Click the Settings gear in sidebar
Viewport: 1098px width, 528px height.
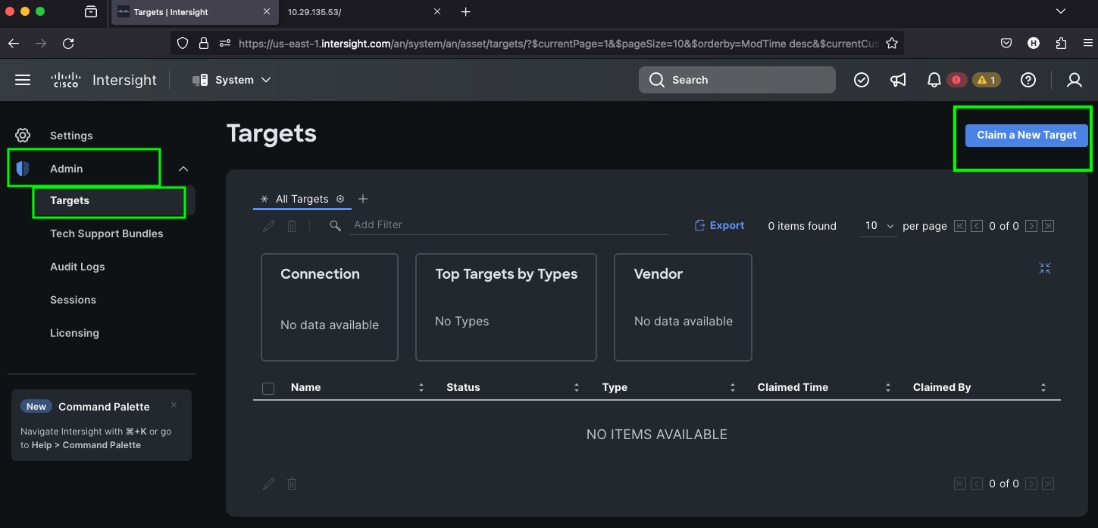tap(23, 135)
